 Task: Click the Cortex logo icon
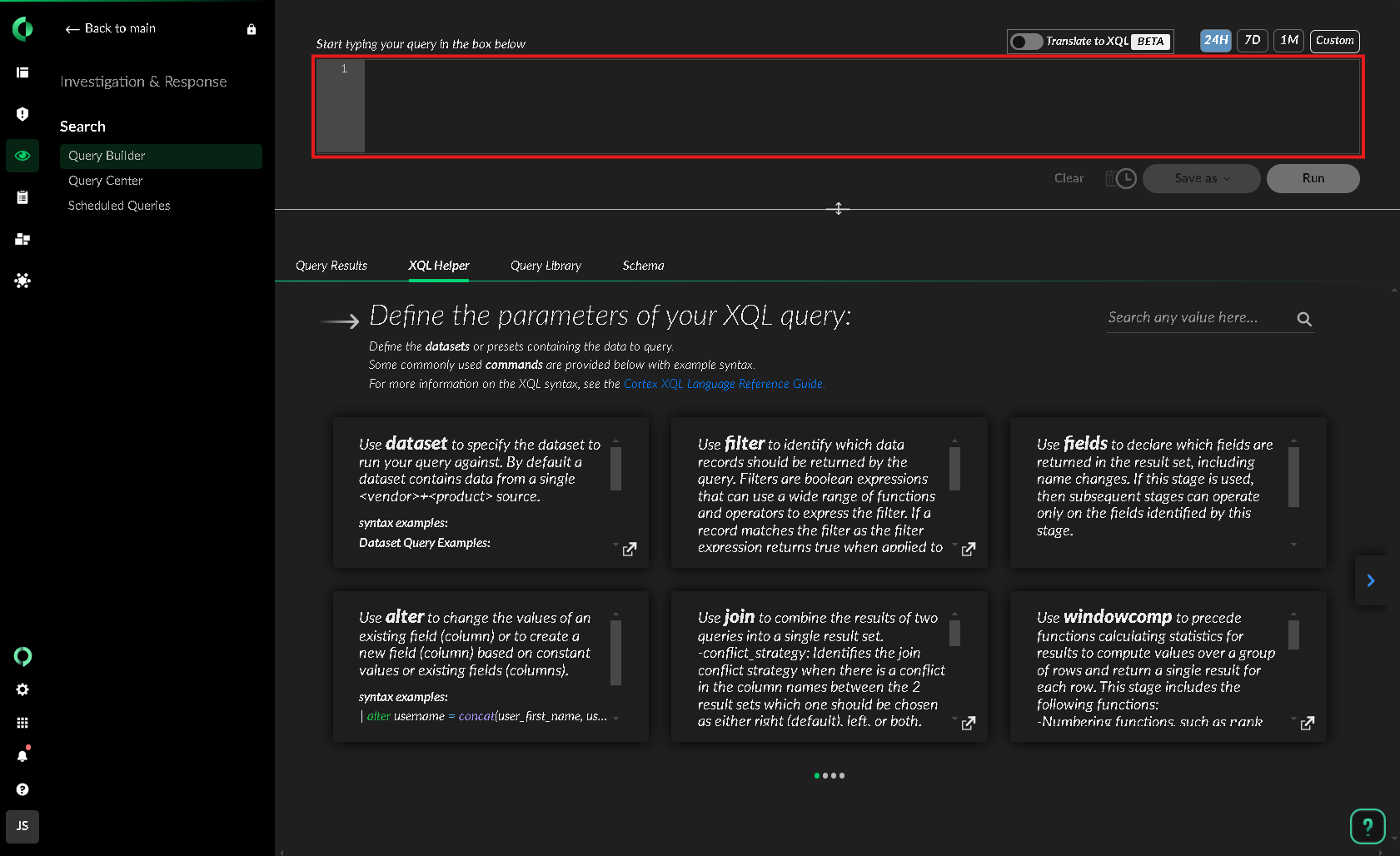[22, 29]
